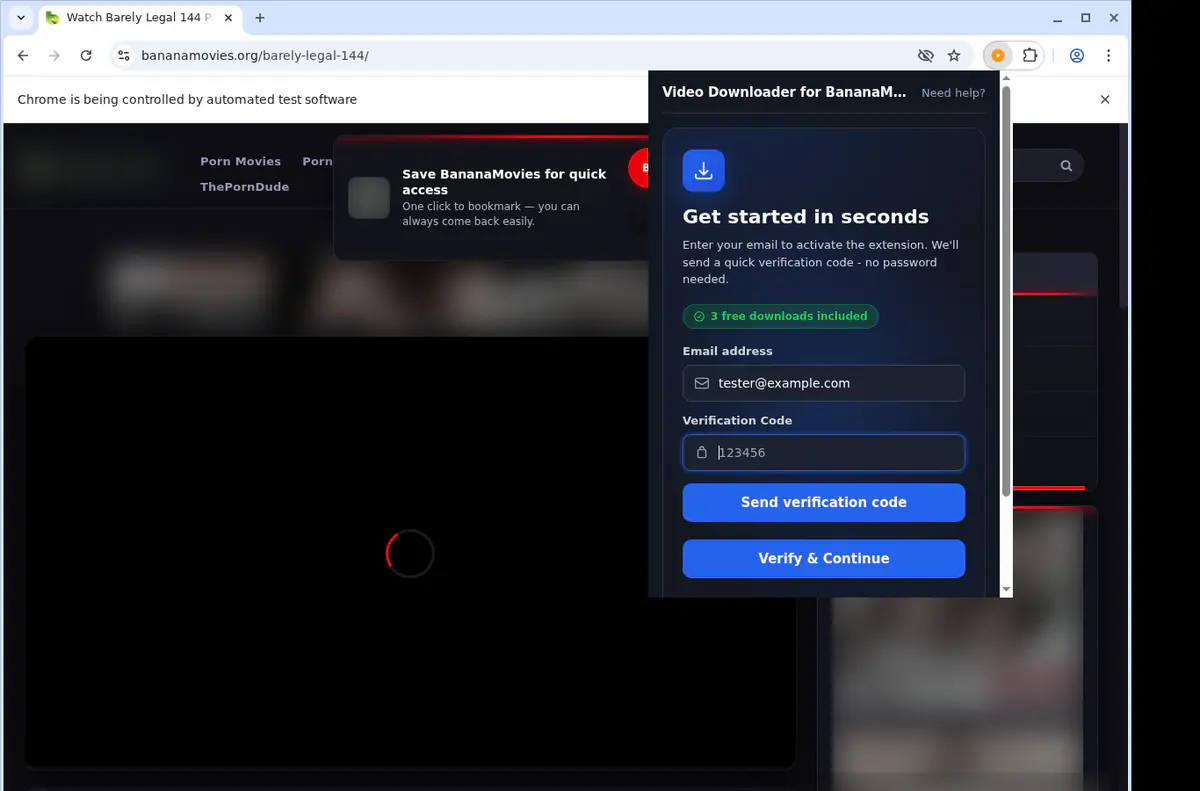
Task: Click the Save BananaMovies bookmark banner icon
Action: tap(369, 198)
